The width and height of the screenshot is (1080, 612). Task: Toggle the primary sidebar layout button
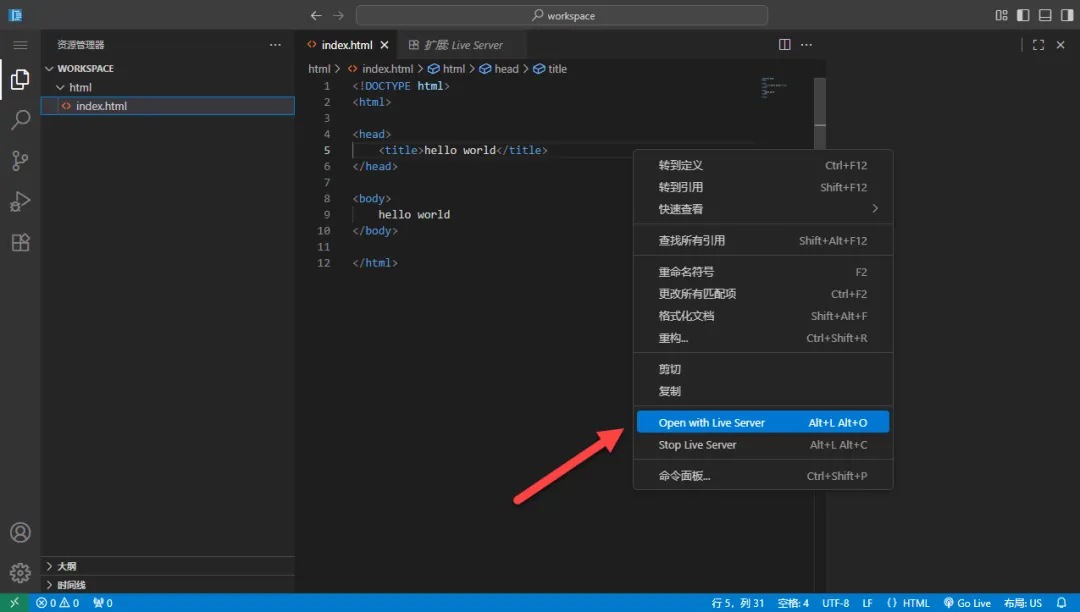tap(1023, 15)
